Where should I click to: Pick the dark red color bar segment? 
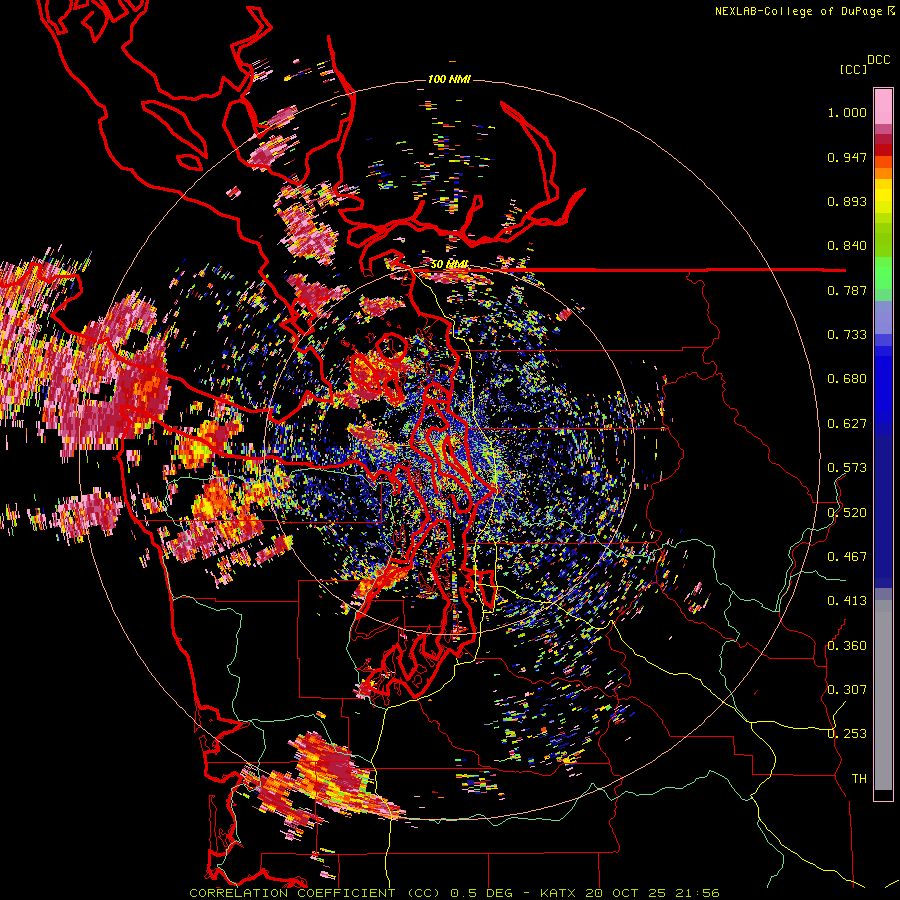[883, 150]
